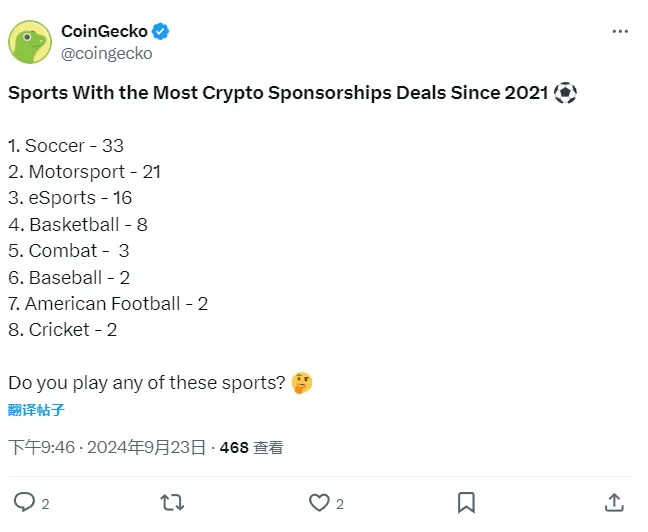Screen dimensions: 648x532
Task: Click the 翻译帖子 translate link
Action: pos(37,410)
